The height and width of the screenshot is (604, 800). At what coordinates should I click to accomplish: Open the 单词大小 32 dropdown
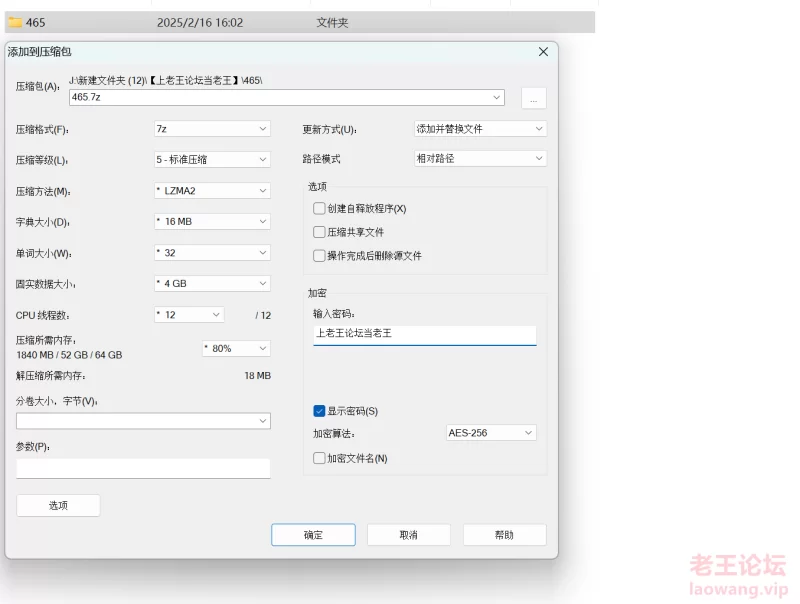point(212,253)
